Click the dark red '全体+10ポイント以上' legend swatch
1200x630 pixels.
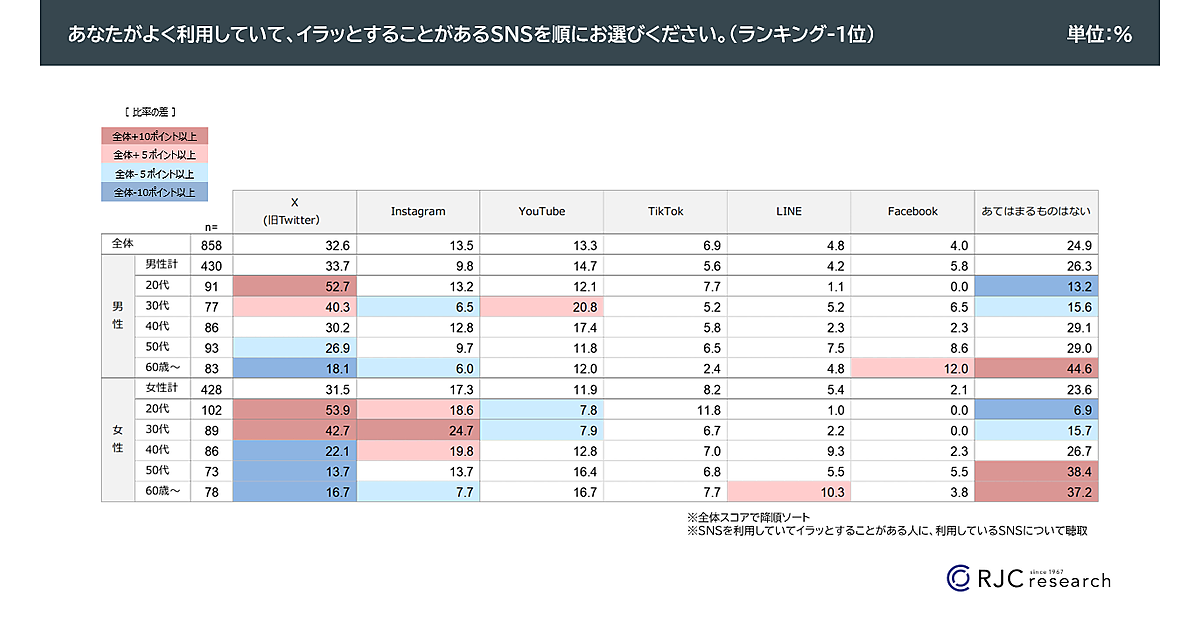tap(154, 137)
